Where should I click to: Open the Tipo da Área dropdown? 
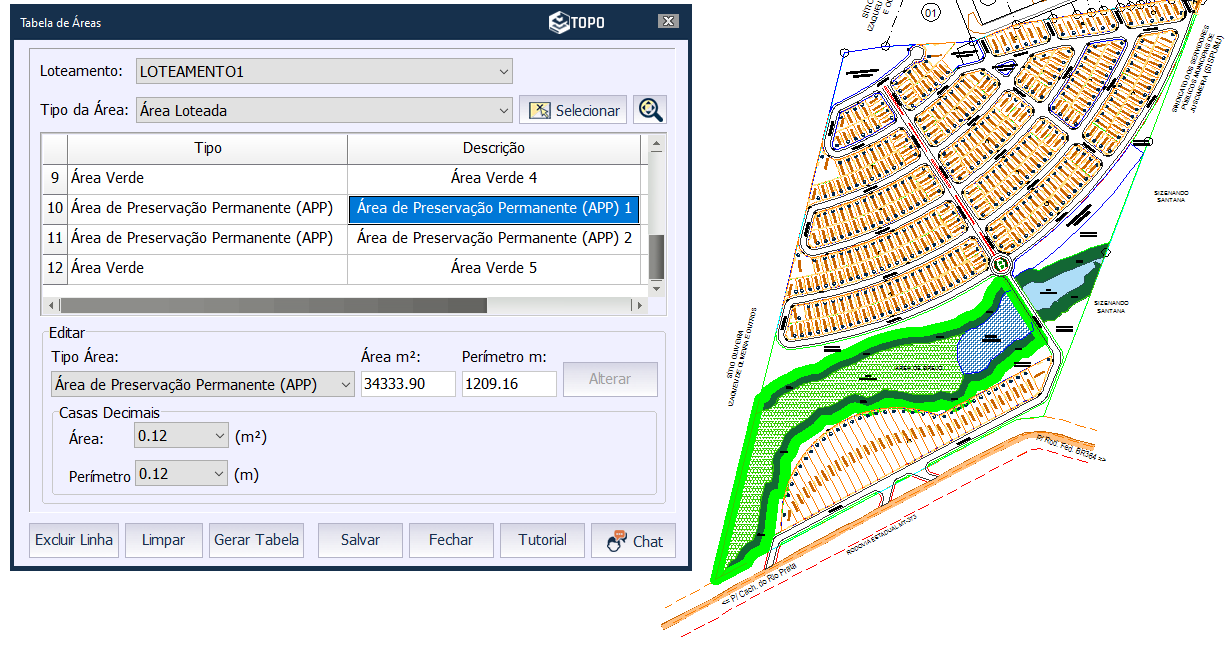(x=503, y=110)
